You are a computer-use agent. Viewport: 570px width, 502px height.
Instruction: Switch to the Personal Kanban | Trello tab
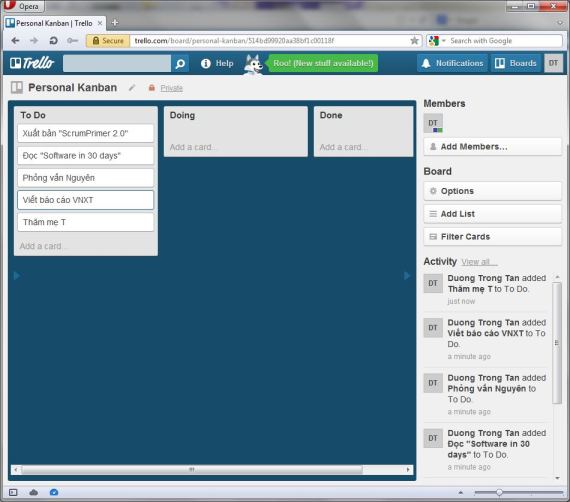coord(55,23)
